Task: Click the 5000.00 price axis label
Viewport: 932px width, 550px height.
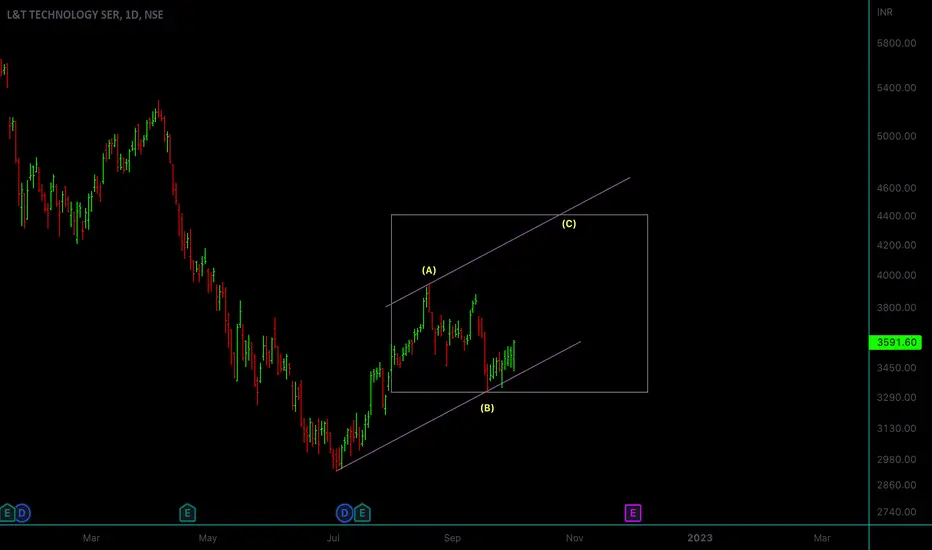Action: tap(896, 136)
